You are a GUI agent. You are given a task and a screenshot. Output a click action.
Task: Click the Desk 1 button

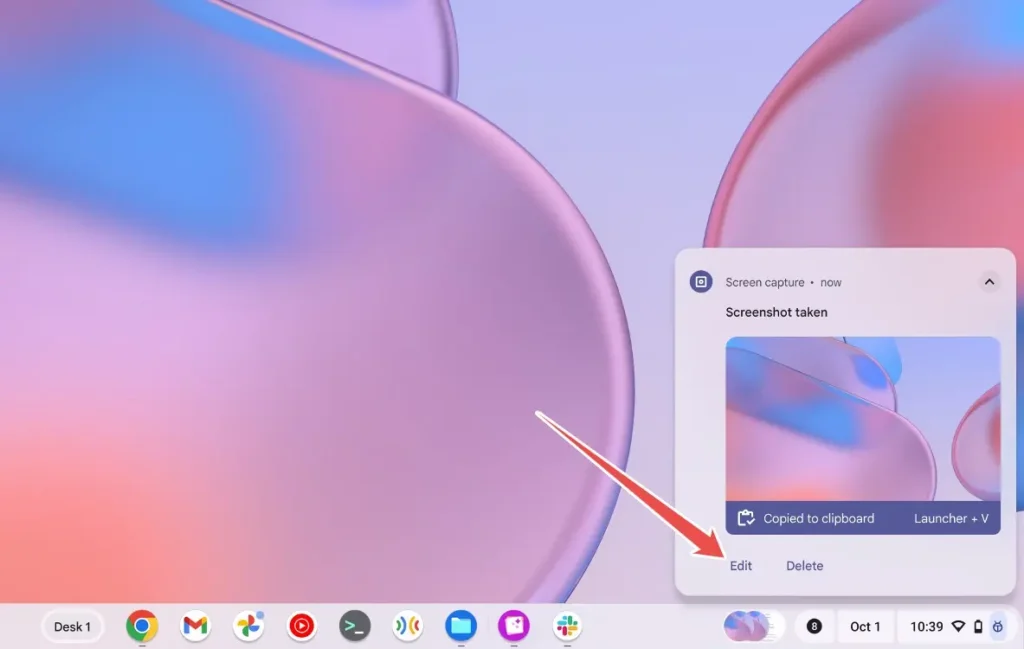tap(72, 627)
